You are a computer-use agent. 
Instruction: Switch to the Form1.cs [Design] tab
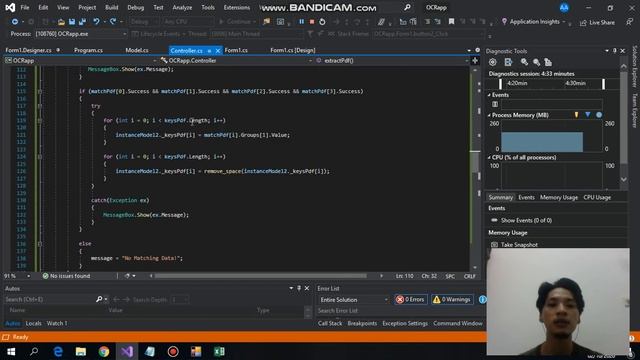[x=293, y=50]
